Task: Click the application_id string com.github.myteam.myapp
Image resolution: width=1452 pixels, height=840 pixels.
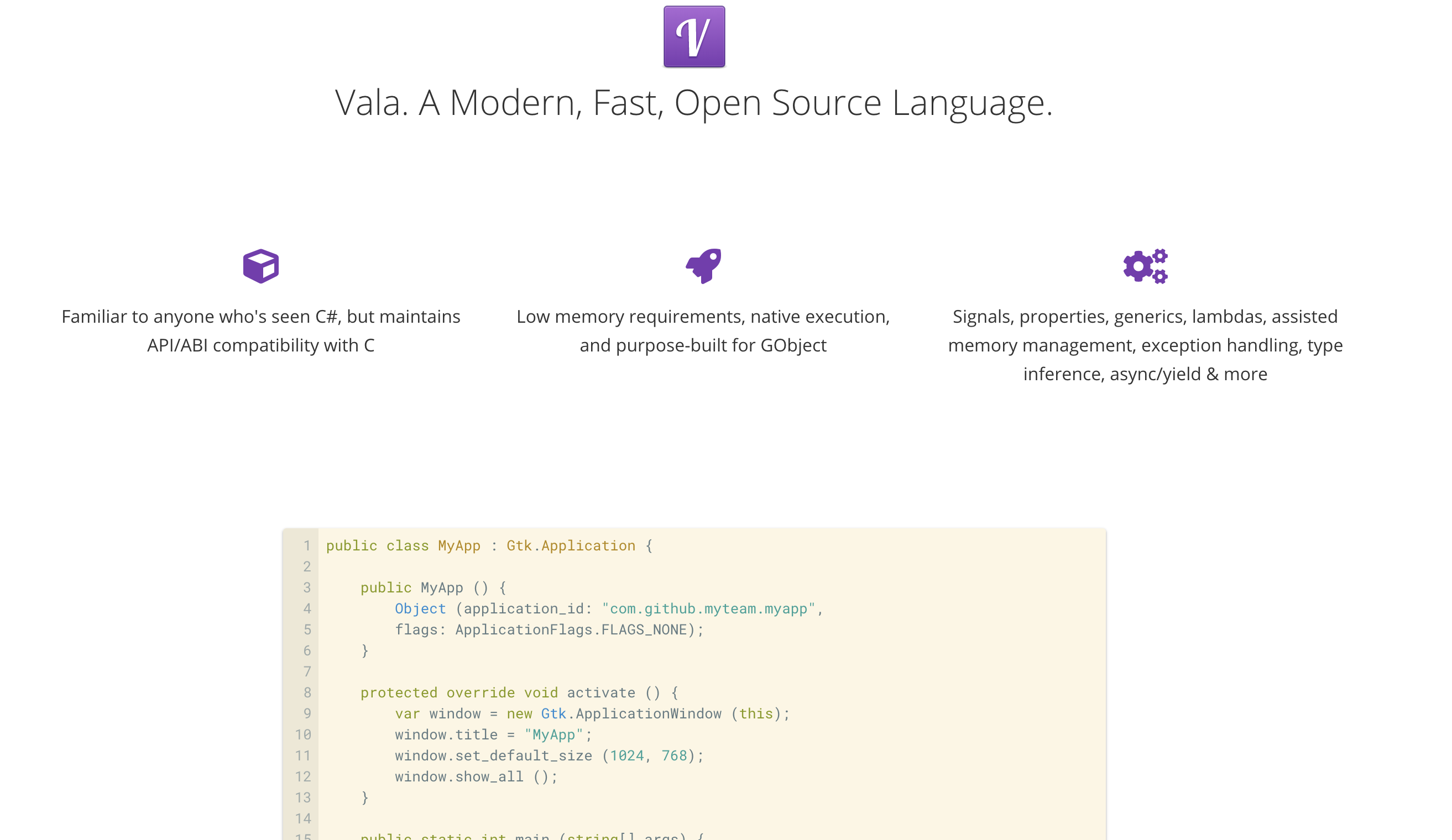Action: pyautogui.click(x=711, y=608)
